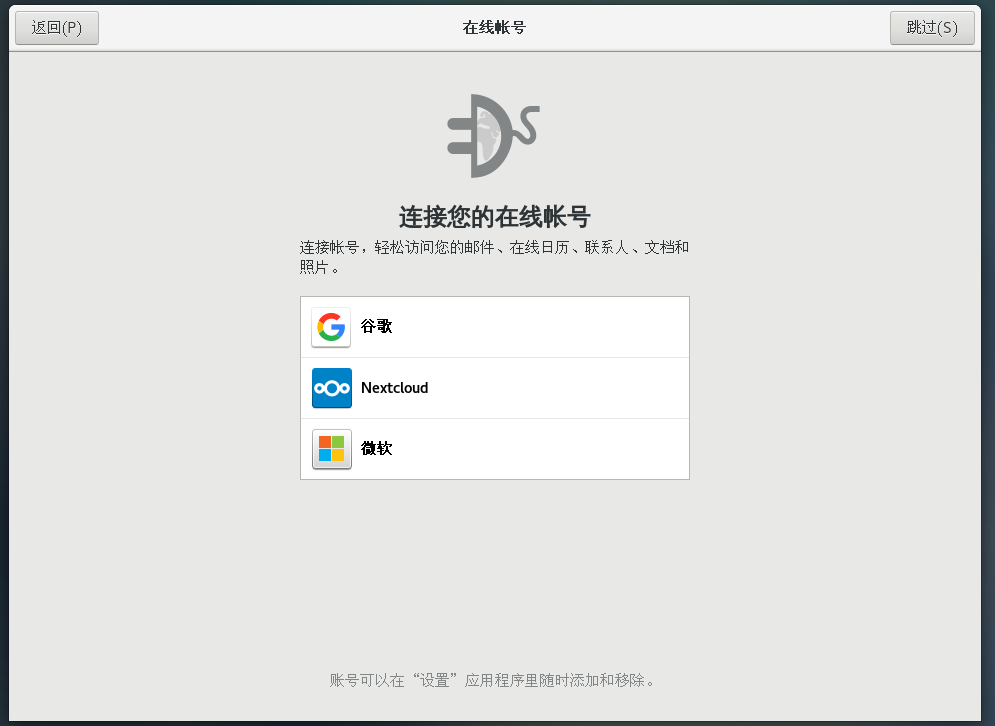
Task: Skip this step with 跳过(S)
Action: 932,28
